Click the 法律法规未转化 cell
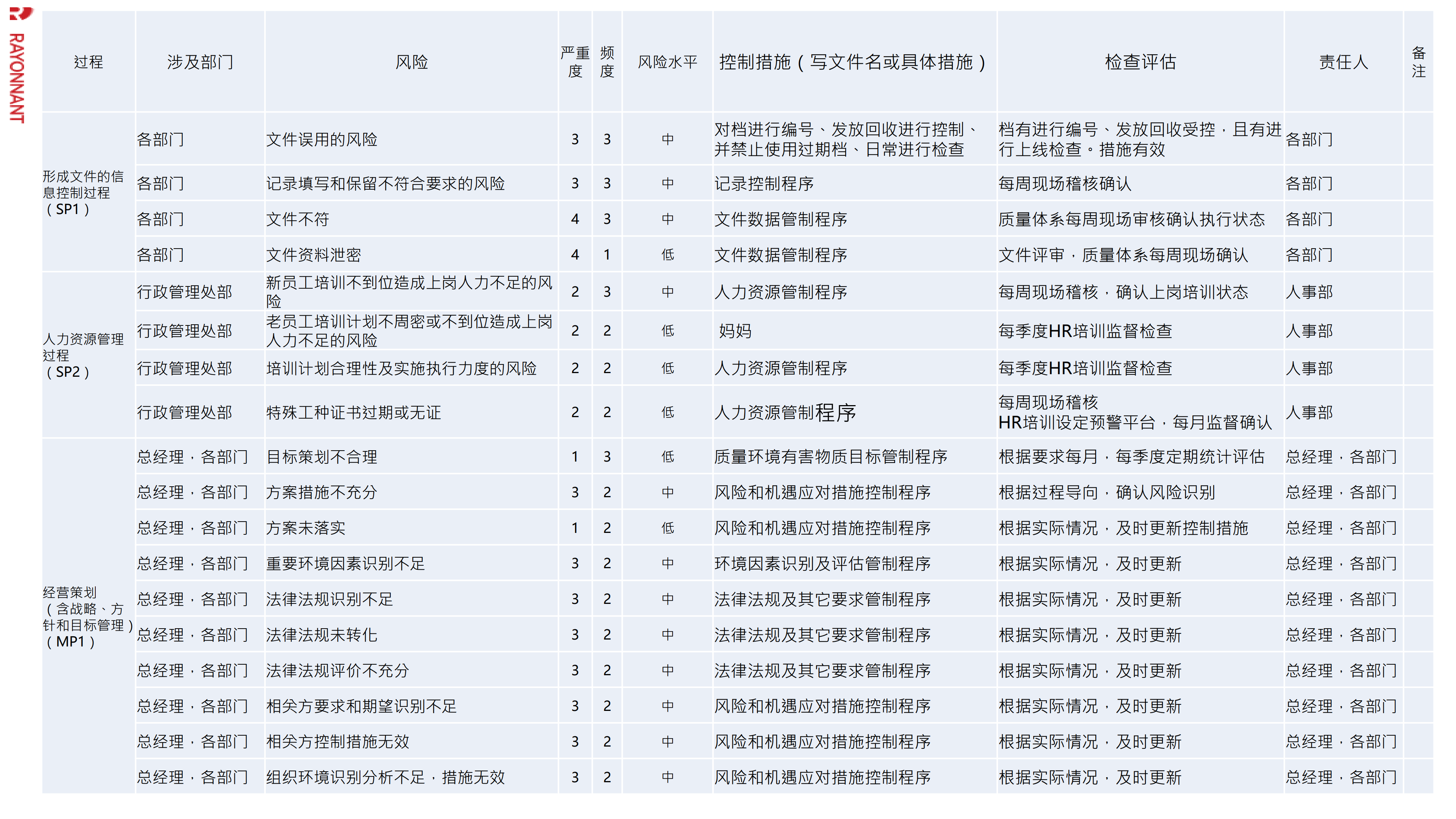Screen dimensions: 1456x819 click(411, 634)
